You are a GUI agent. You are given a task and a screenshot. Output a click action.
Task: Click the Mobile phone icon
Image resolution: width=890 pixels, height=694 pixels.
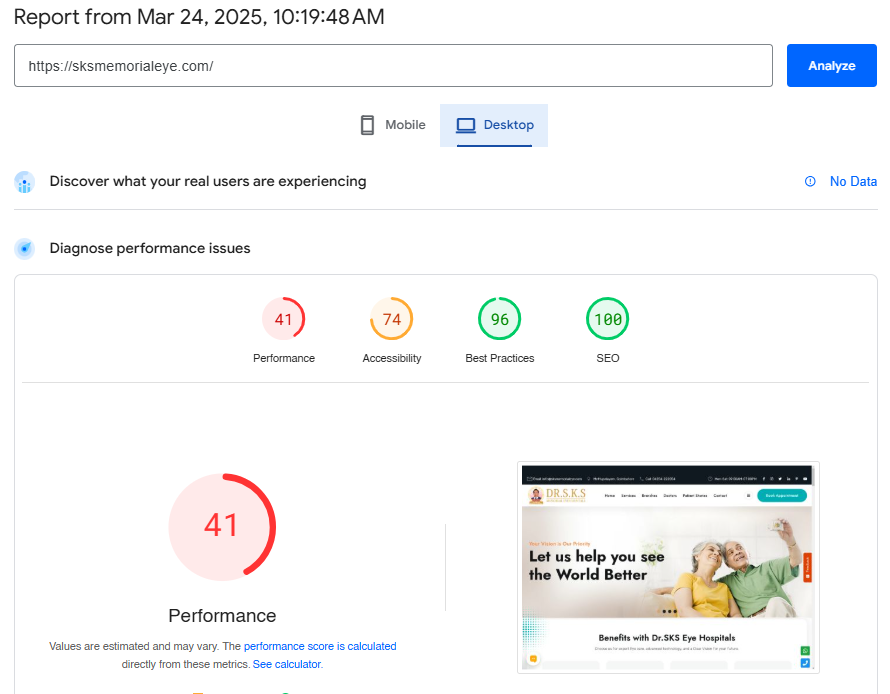367,124
